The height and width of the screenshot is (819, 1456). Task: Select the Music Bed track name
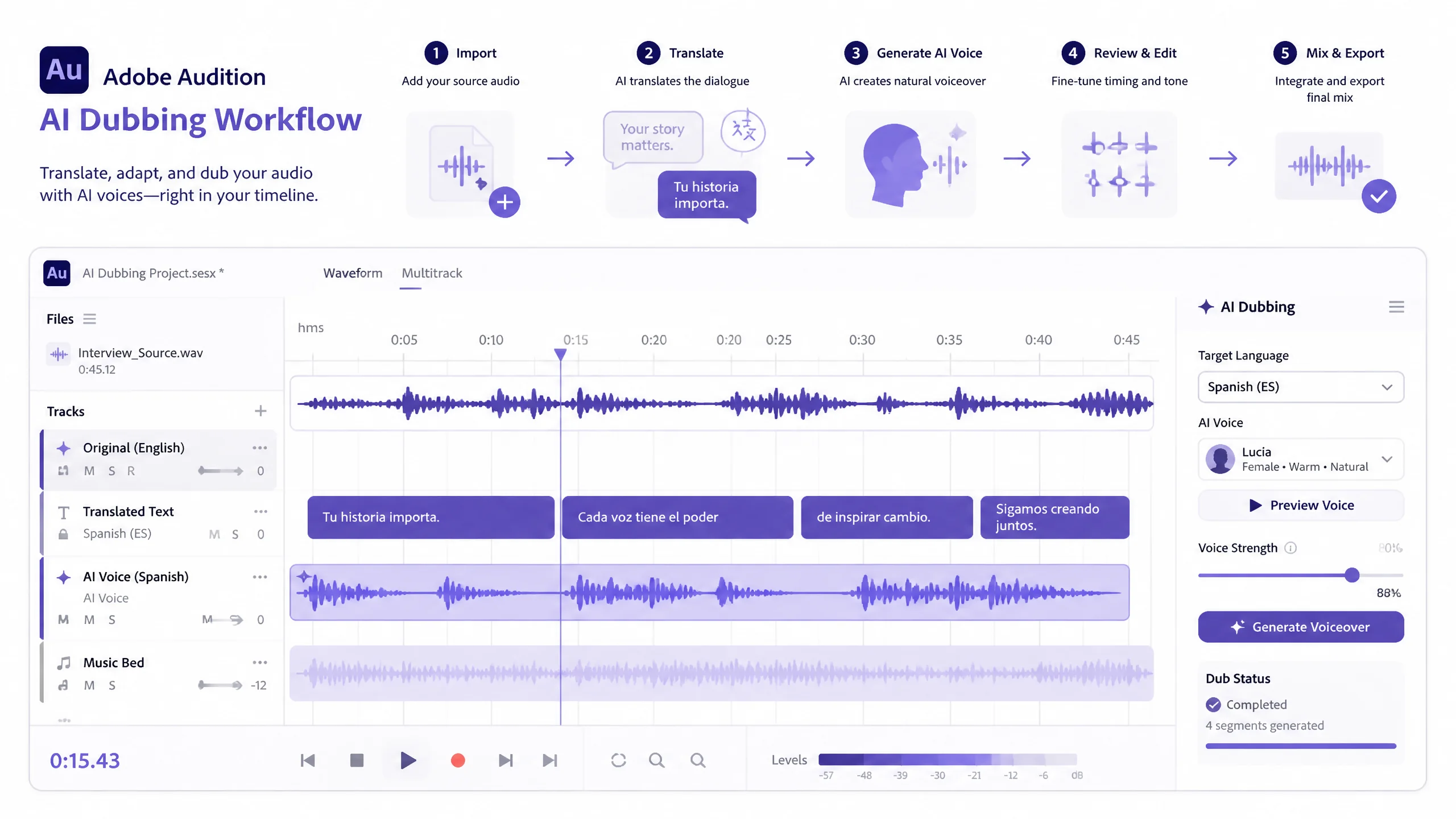click(x=114, y=663)
